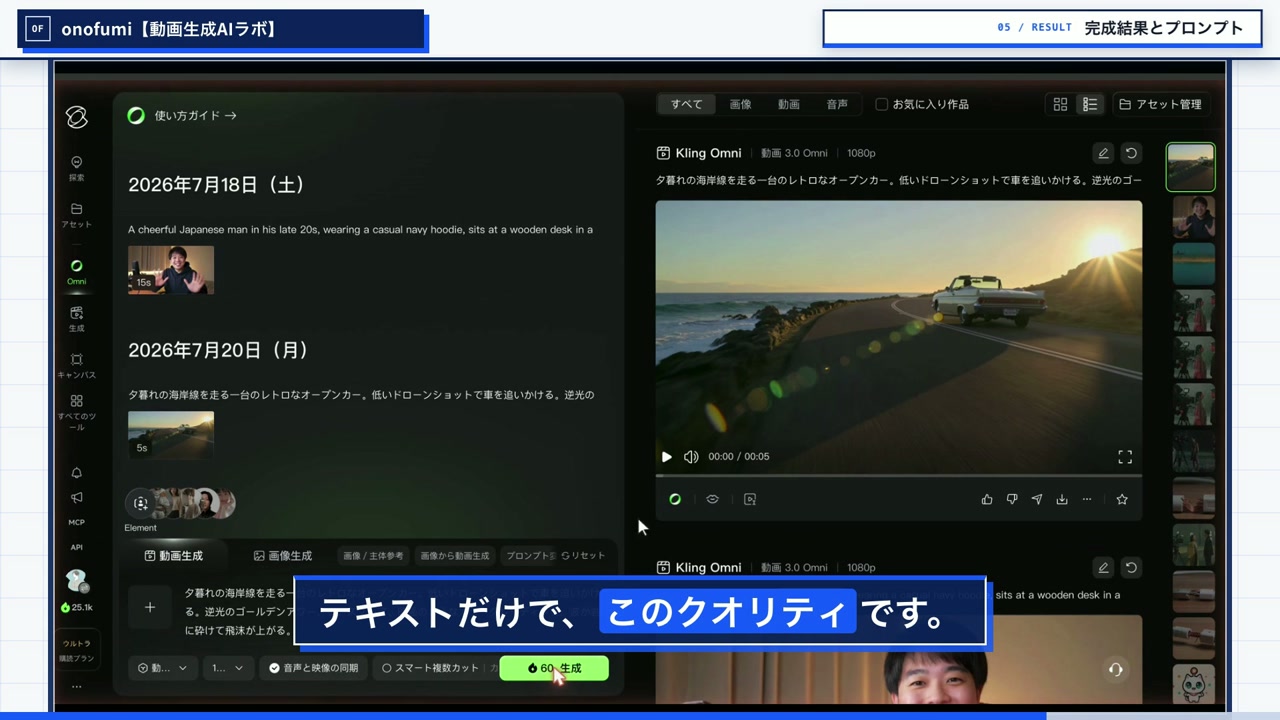Open MCP in the sidebar
This screenshot has width=1280, height=720.
77,522
